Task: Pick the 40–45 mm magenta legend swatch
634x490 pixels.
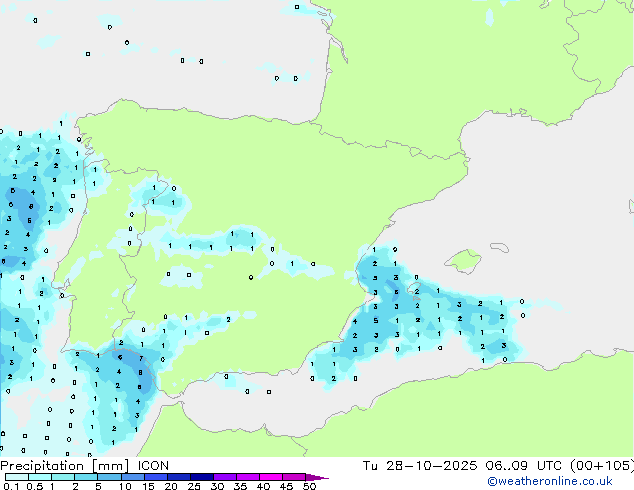Action: (271, 477)
